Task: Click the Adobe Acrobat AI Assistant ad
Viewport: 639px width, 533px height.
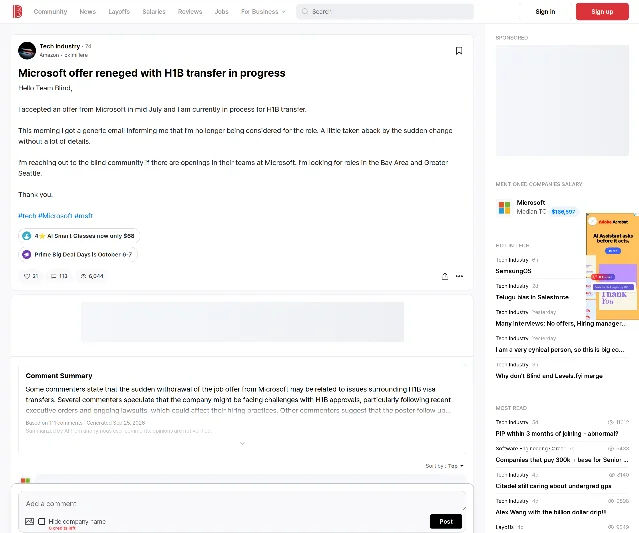Action: click(x=613, y=266)
